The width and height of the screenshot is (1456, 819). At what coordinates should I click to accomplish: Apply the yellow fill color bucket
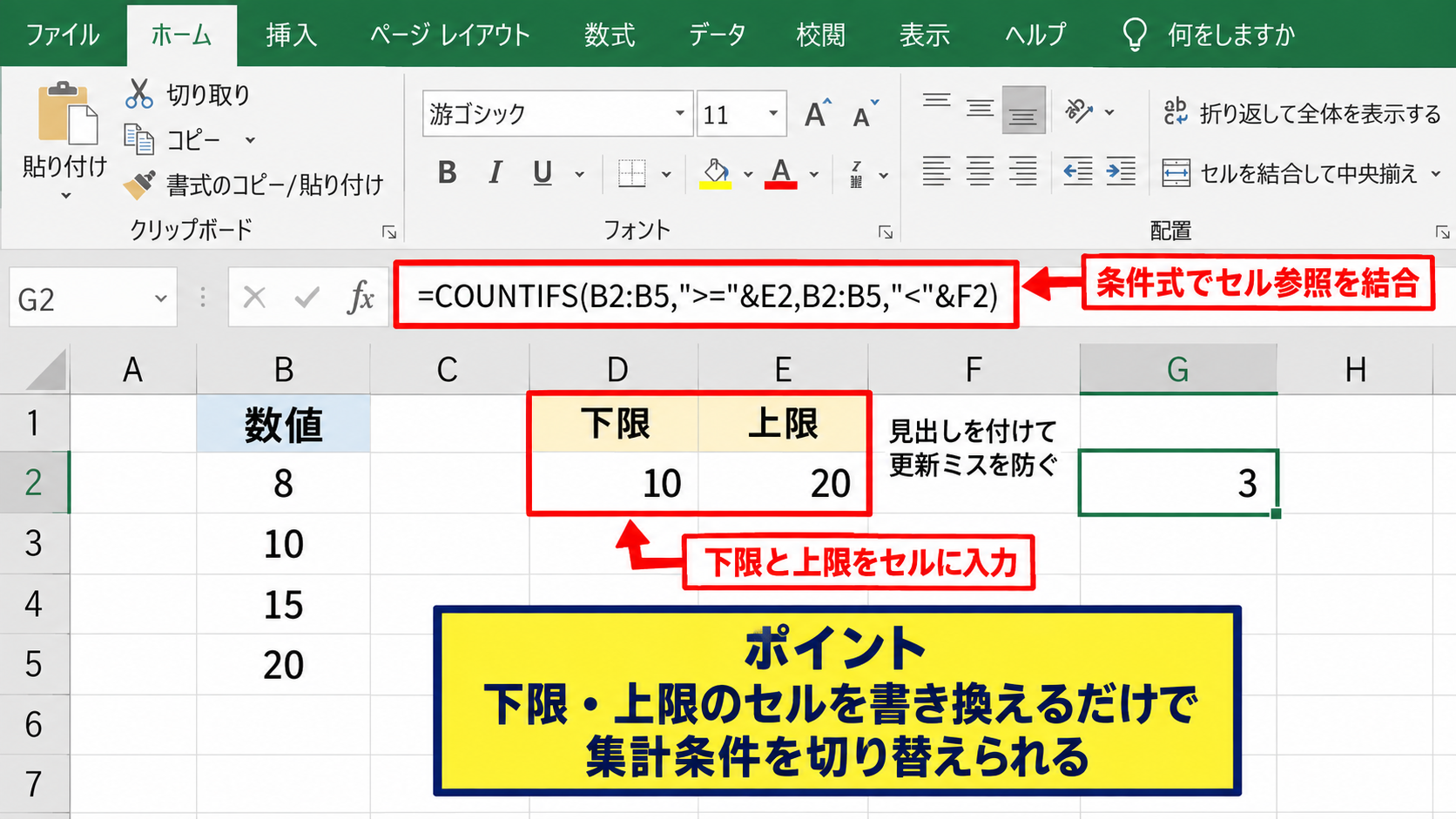pyautogui.click(x=716, y=173)
